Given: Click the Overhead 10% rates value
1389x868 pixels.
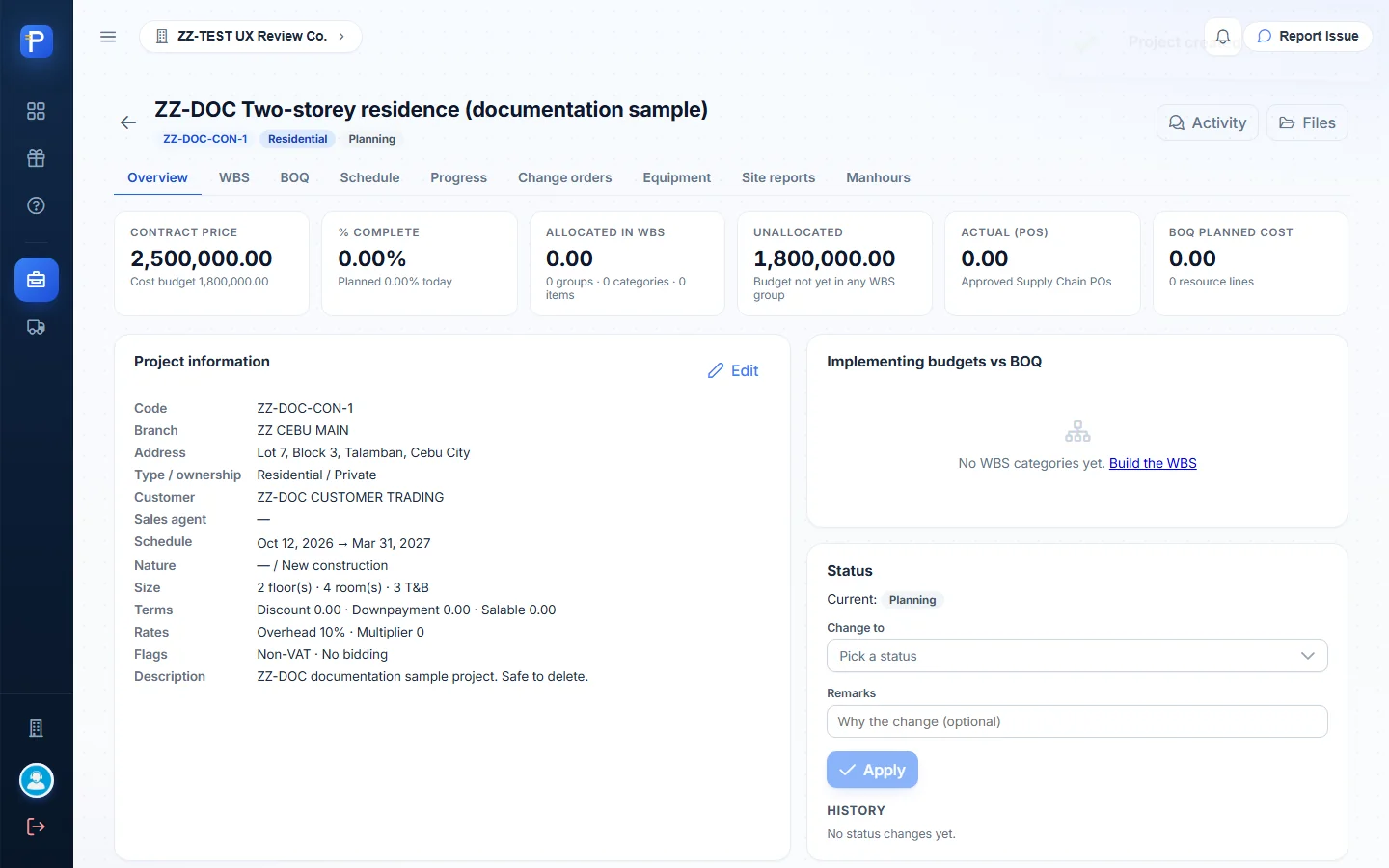Looking at the screenshot, I should [x=340, y=632].
